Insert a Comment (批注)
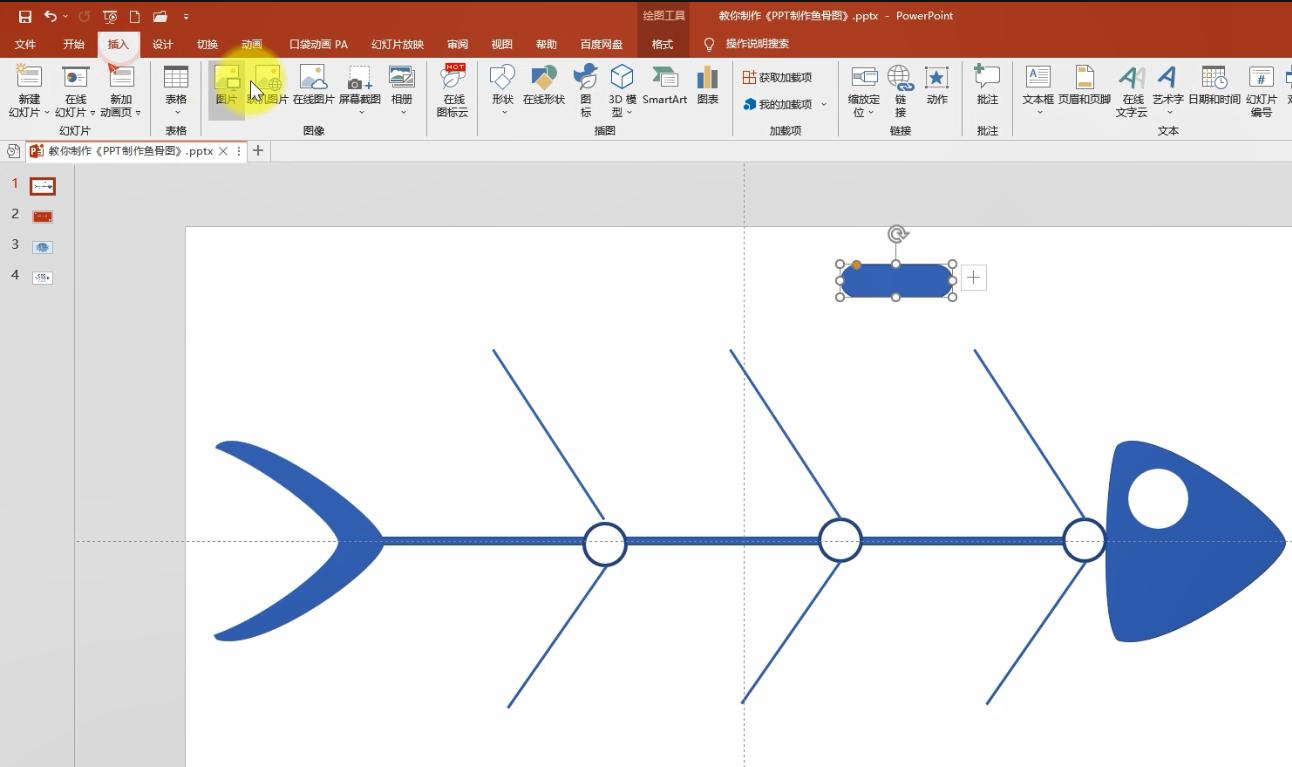Screen dimensions: 1292x767 [x=987, y=85]
